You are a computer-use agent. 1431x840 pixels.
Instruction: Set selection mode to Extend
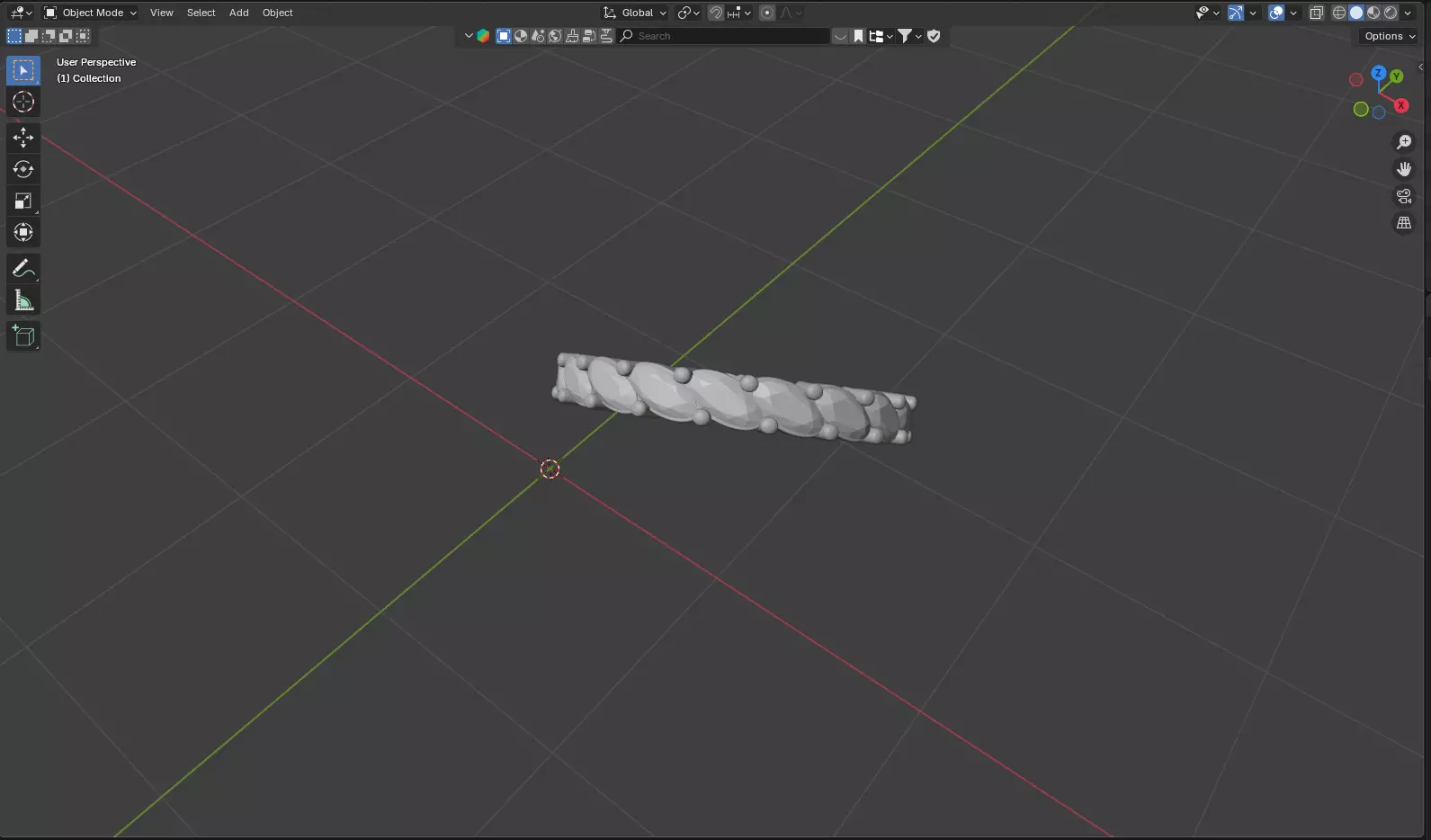[31, 36]
